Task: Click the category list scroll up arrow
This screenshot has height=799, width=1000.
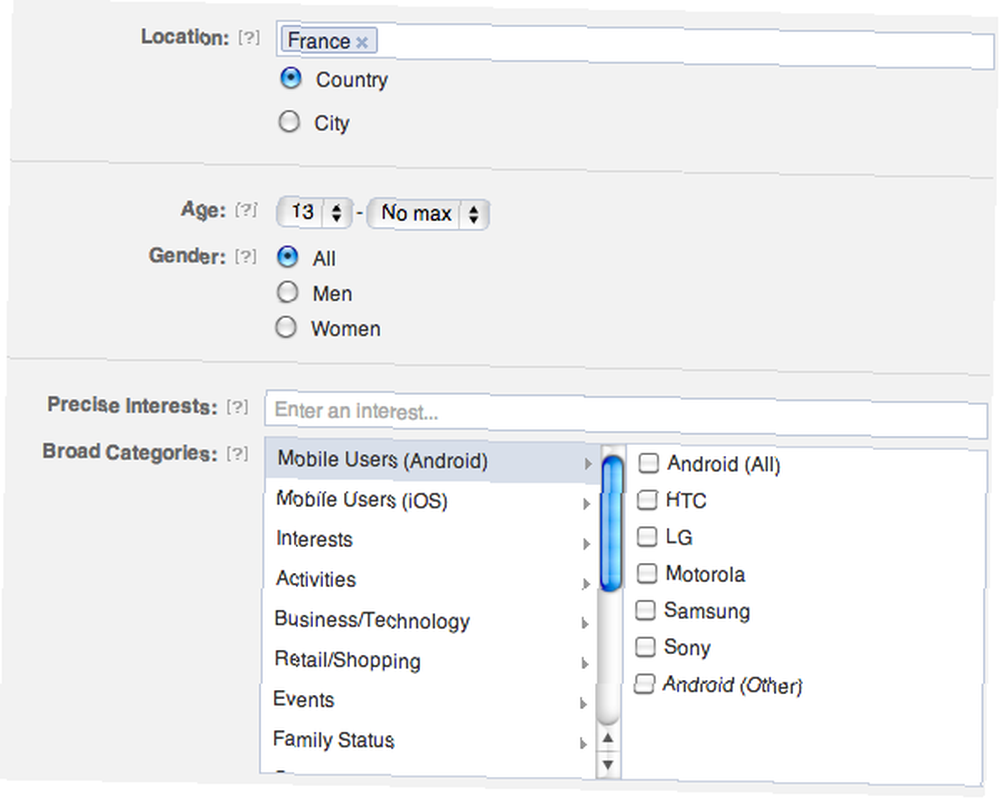Action: (608, 738)
